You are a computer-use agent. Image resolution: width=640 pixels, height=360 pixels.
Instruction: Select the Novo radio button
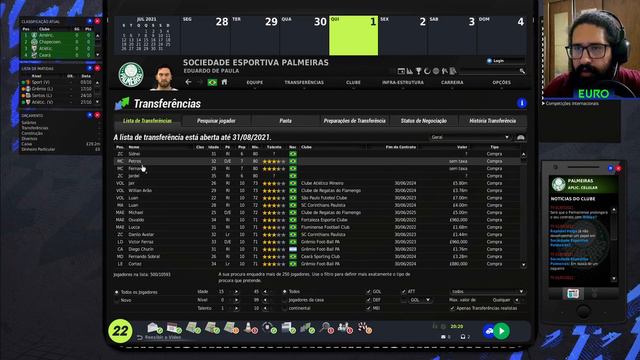click(117, 300)
